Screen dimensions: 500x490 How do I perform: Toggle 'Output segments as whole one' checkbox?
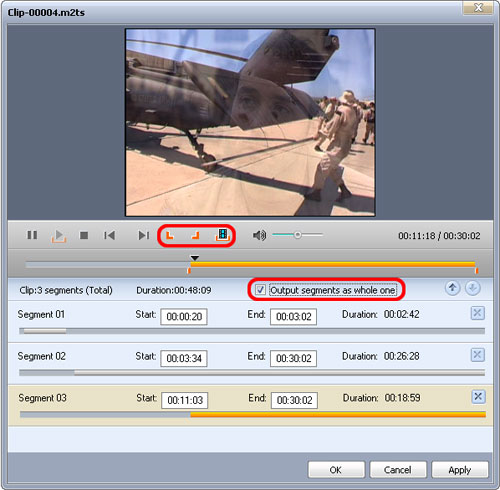click(260, 289)
